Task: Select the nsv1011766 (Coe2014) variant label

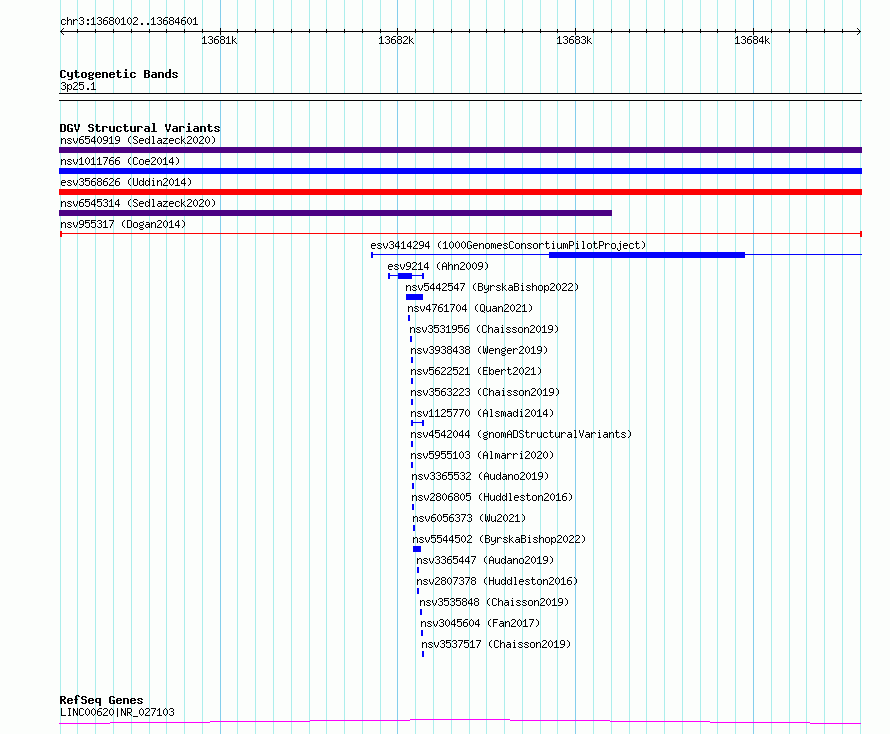Action: click(120, 161)
